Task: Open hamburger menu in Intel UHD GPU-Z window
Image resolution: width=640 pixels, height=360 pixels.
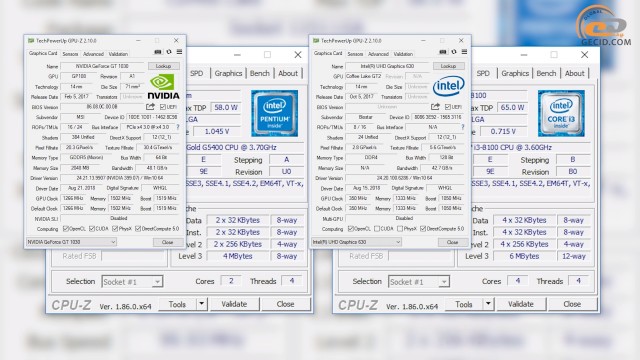Action: click(464, 52)
